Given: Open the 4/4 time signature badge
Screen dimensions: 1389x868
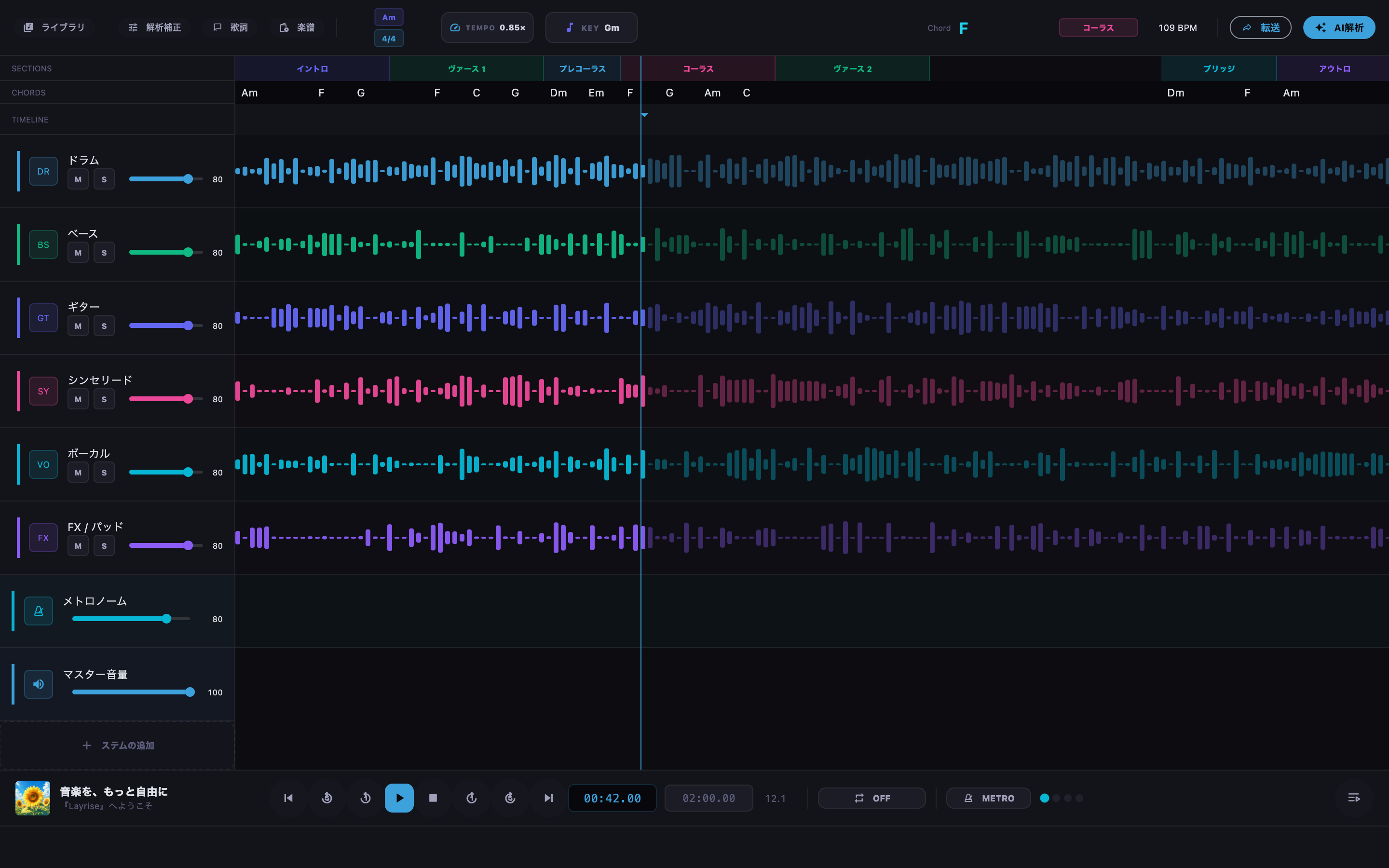Looking at the screenshot, I should click(389, 39).
